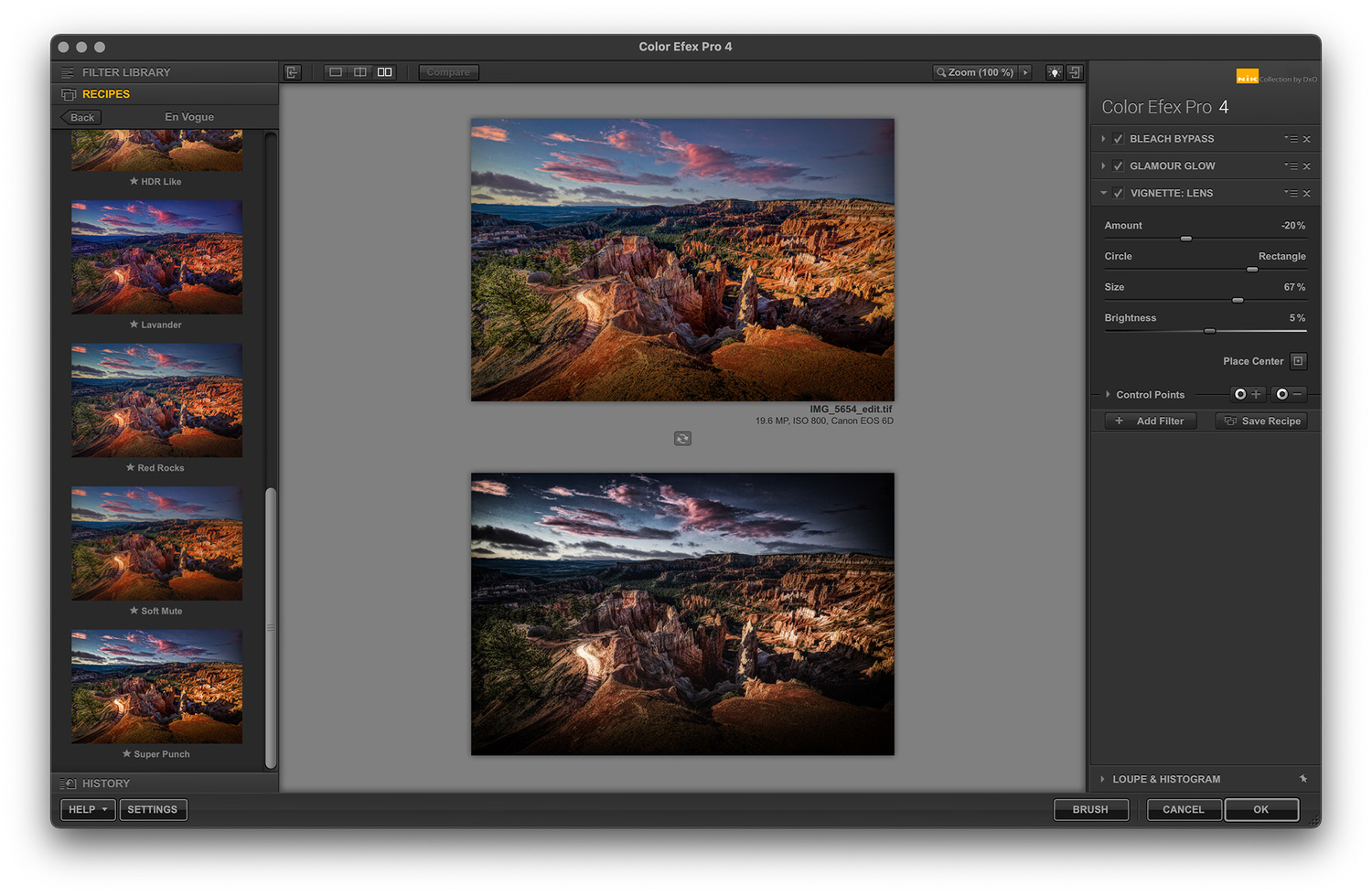Click the Add Filter button
The width and height of the screenshot is (1372, 895).
coord(1151,421)
